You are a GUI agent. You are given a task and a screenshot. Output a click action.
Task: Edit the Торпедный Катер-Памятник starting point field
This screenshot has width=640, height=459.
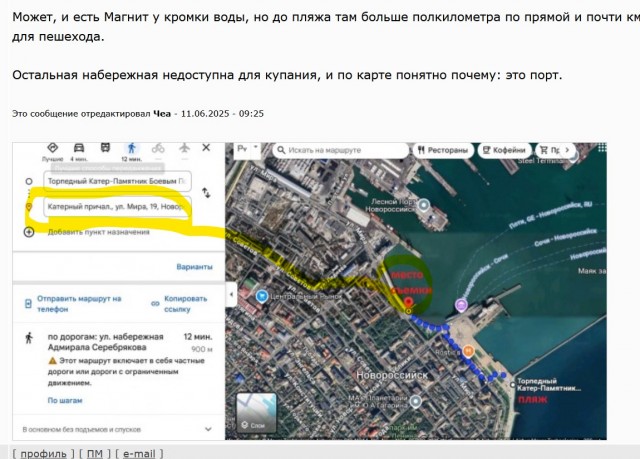pyautogui.click(x=117, y=181)
